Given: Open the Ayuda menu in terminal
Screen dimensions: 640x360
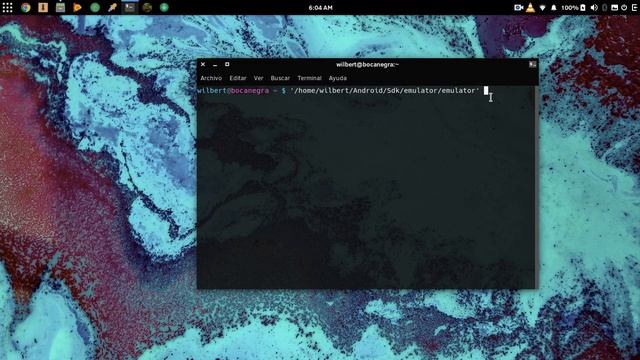Looking at the screenshot, I should coord(338,78).
